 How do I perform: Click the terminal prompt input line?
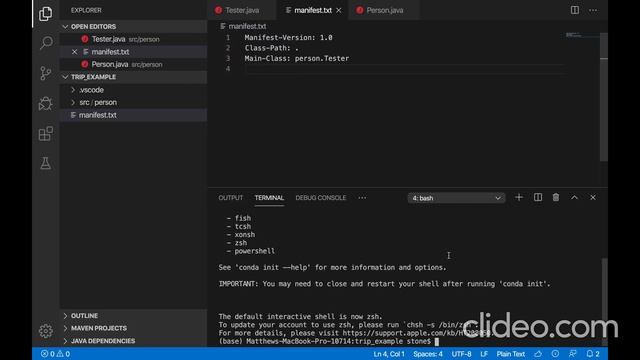(x=329, y=341)
